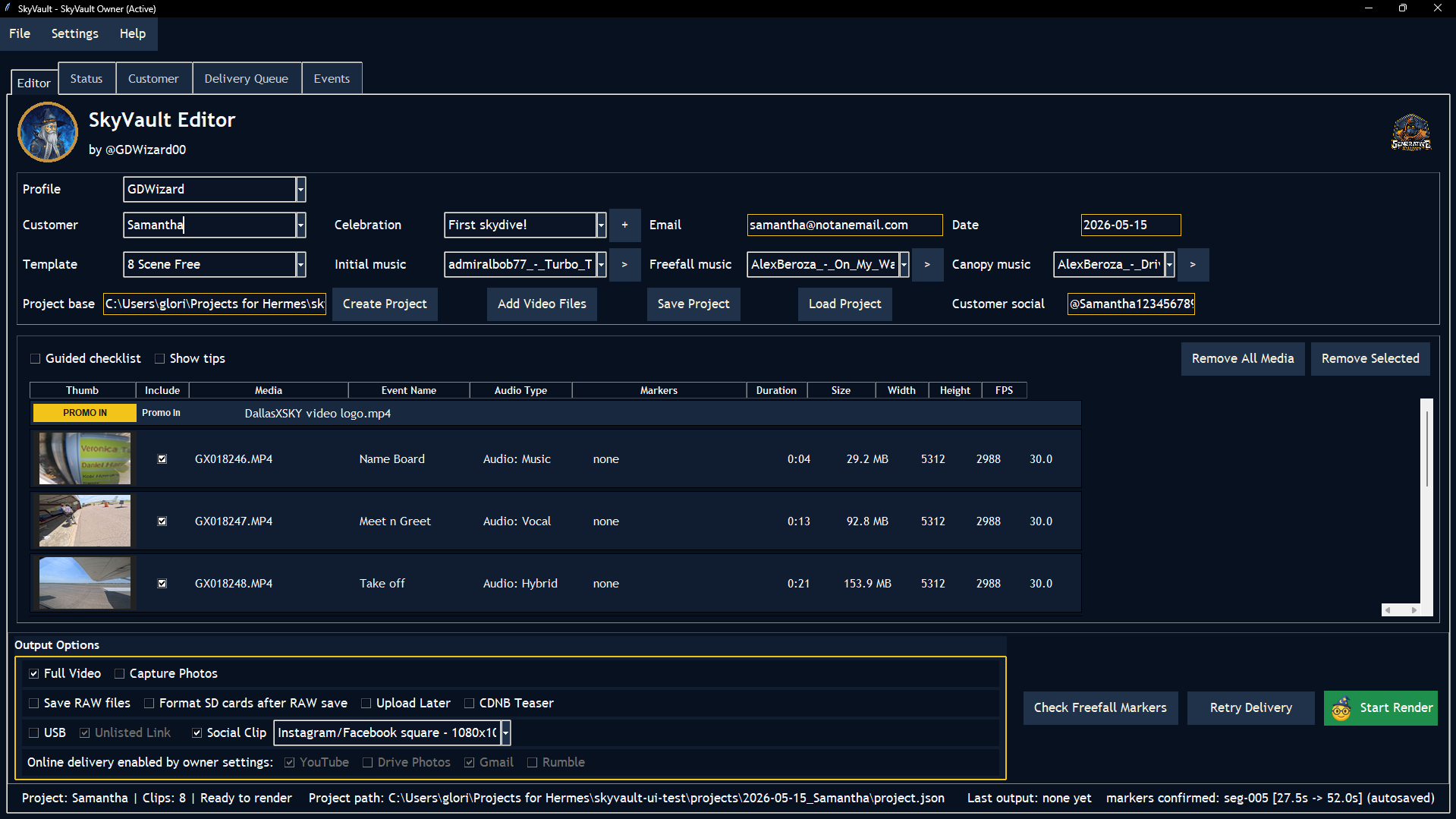1456x819 pixels.
Task: Toggle Full Video checkbox
Action: [x=33, y=673]
